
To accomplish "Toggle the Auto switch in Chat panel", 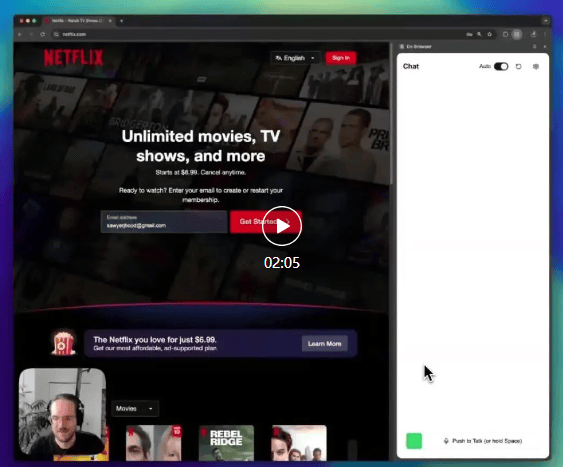I will (501, 66).
